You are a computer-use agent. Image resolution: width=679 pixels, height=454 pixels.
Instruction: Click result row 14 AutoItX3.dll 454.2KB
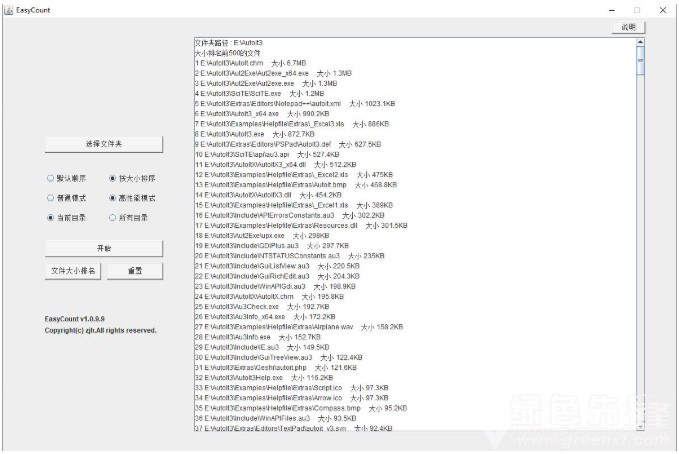click(x=268, y=195)
